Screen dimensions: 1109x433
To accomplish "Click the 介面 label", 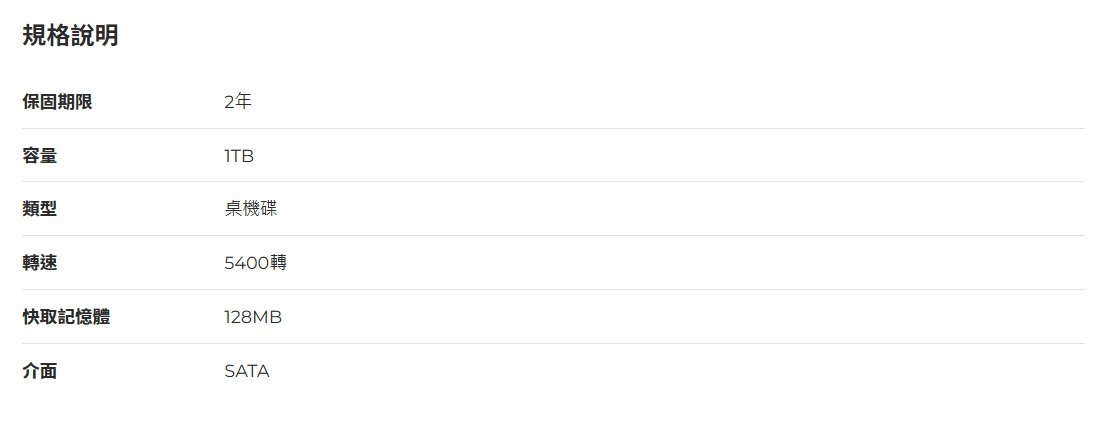I will coord(40,371).
